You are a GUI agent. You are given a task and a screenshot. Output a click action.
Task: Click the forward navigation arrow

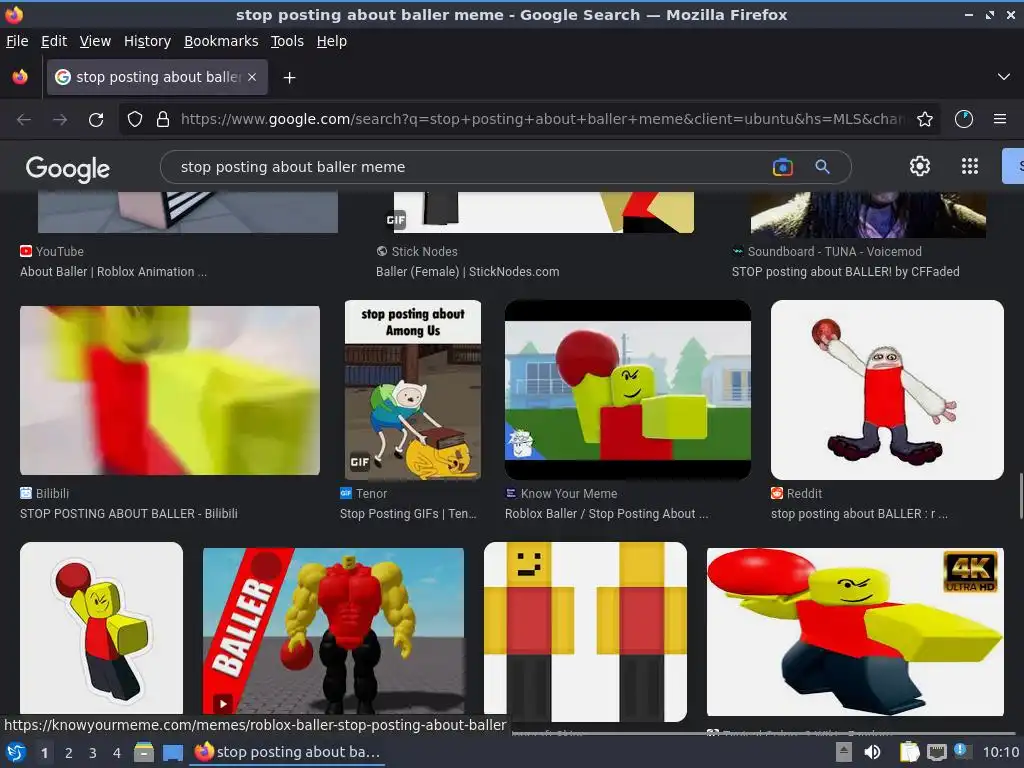click(60, 120)
